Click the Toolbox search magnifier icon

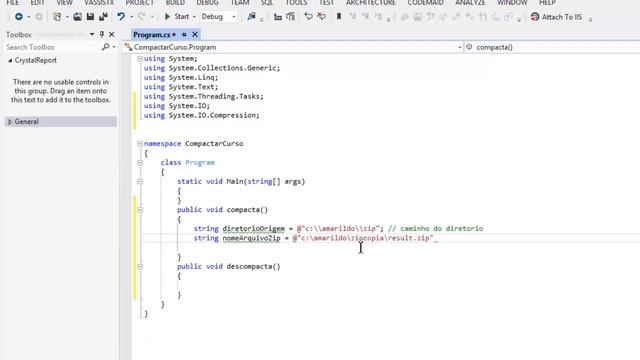tap(105, 47)
